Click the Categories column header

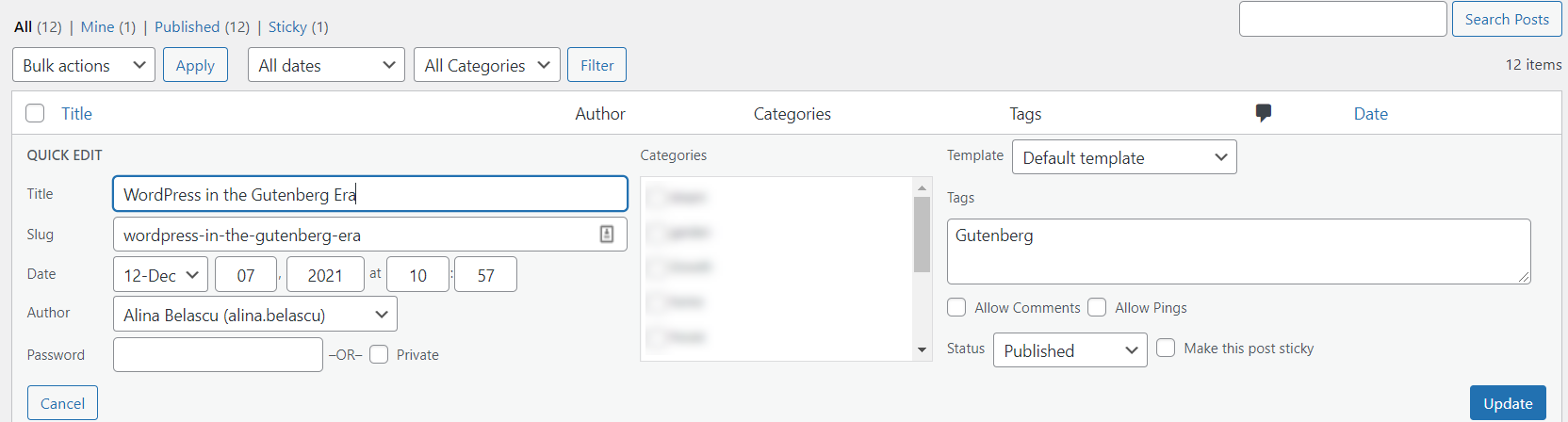tap(792, 113)
